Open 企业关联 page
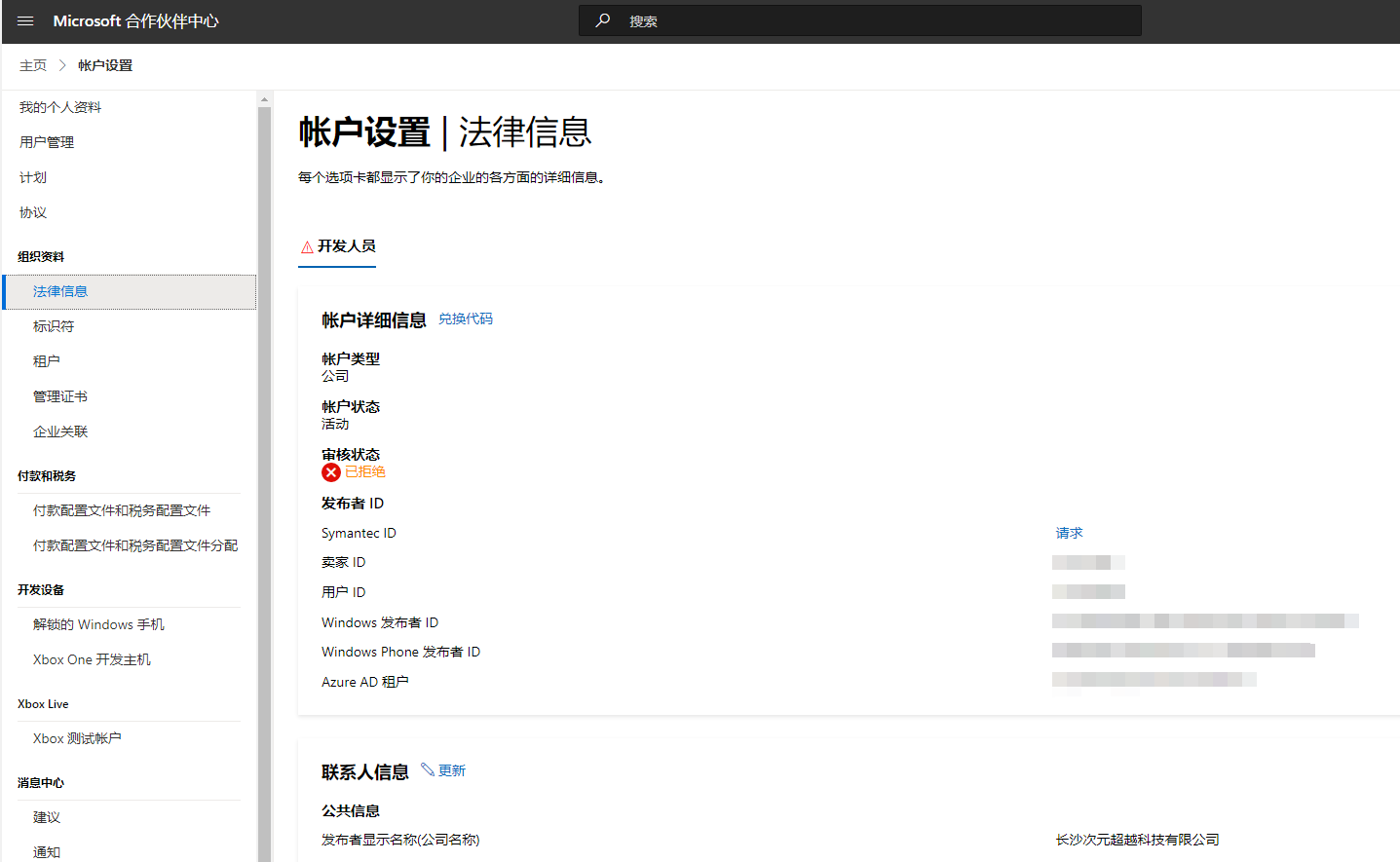1400x862 pixels. pos(58,431)
